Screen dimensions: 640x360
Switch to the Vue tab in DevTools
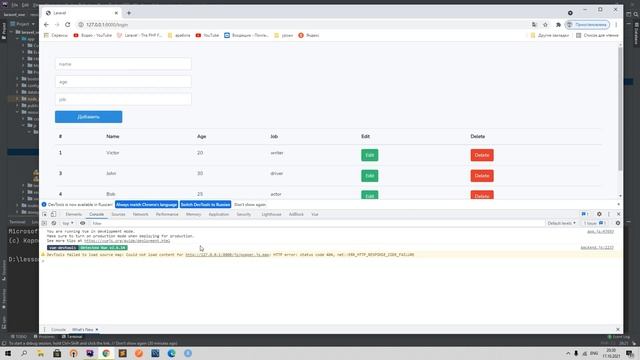pyautogui.click(x=315, y=214)
